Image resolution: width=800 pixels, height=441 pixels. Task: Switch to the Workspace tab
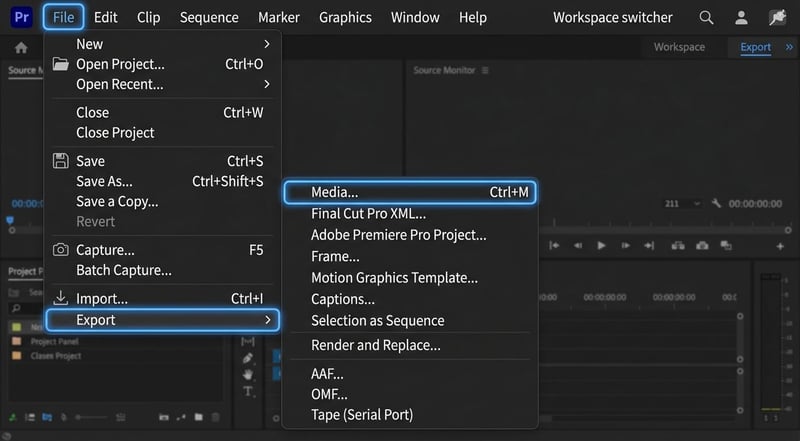[679, 47]
